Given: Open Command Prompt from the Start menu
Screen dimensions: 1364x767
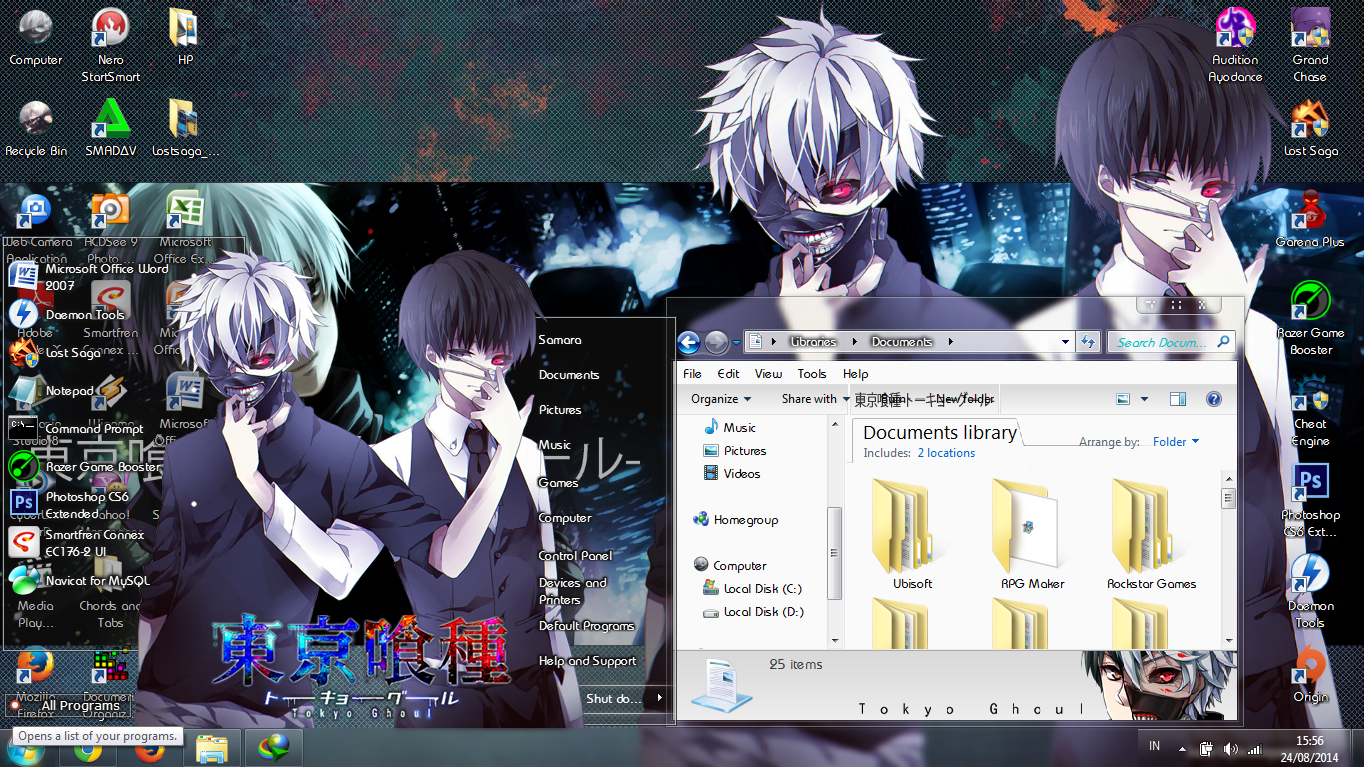Looking at the screenshot, I should point(77,429).
